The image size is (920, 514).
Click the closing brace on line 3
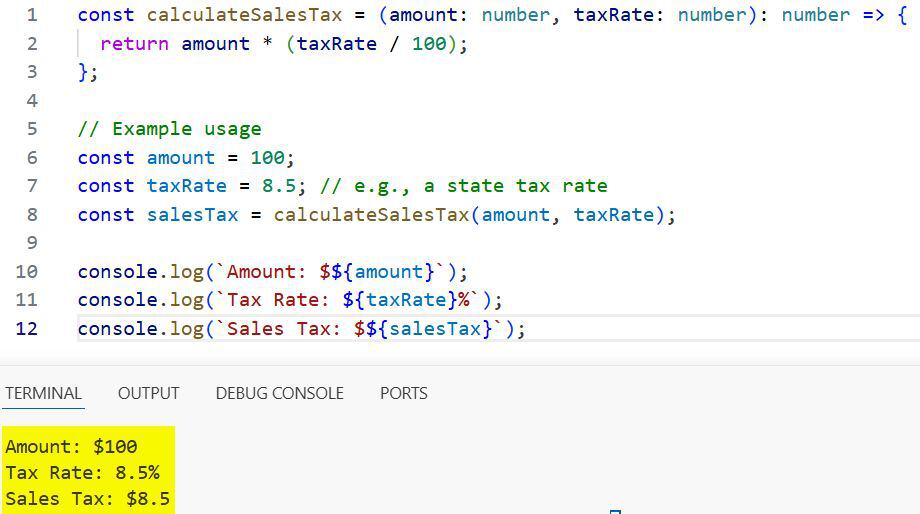tap(83, 72)
